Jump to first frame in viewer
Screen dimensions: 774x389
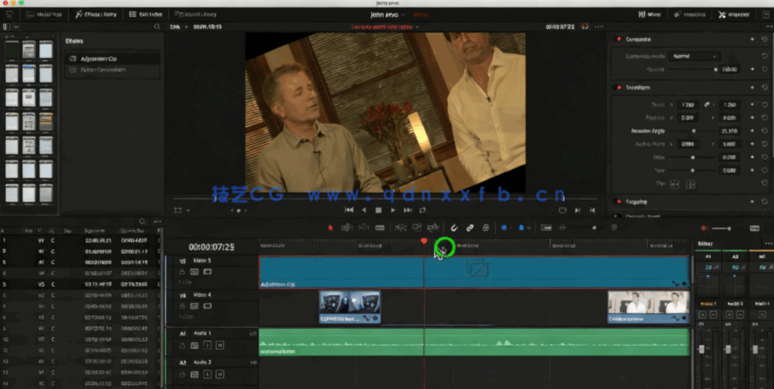349,210
